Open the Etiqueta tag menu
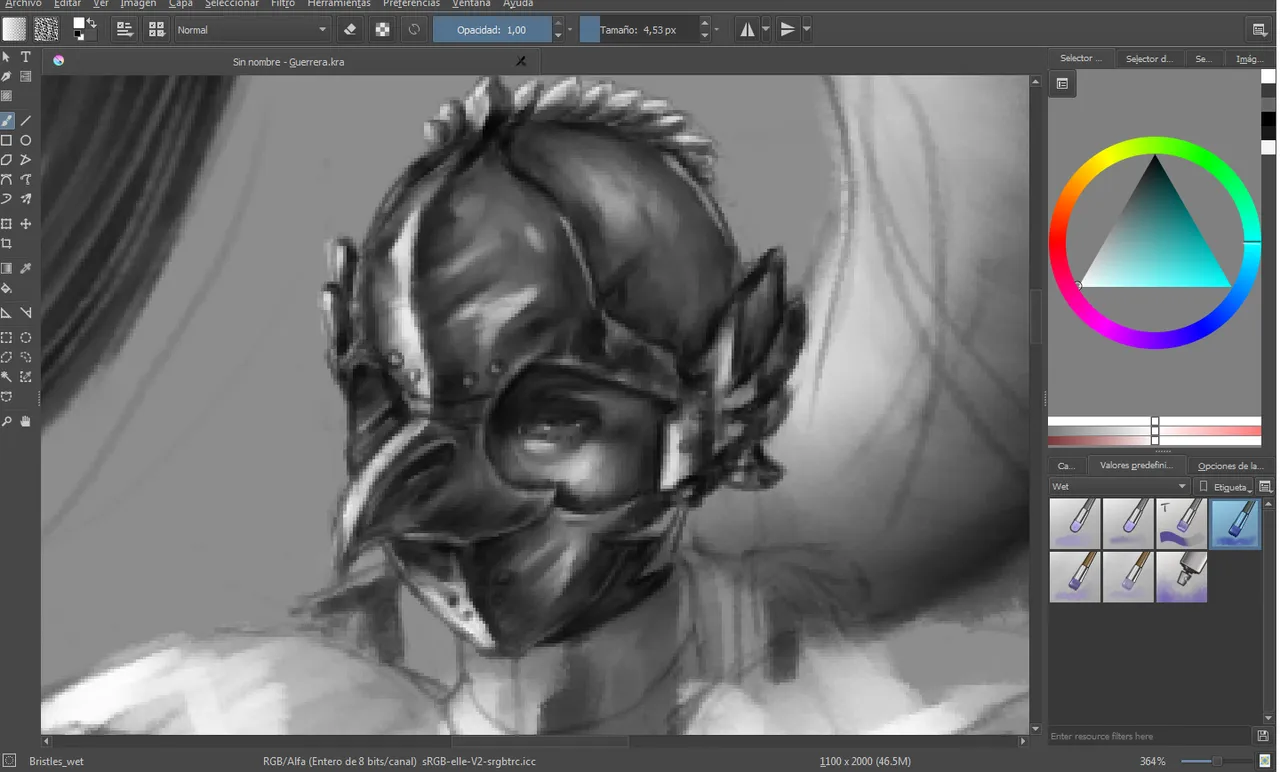 [1225, 487]
